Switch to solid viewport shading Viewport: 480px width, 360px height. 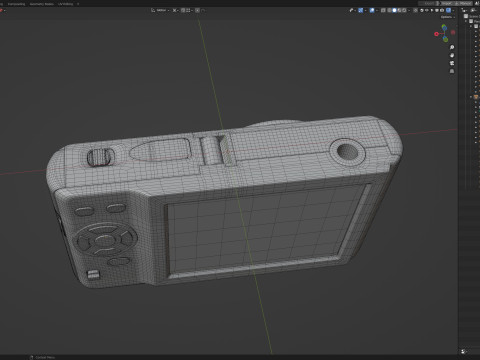pyautogui.click(x=394, y=10)
